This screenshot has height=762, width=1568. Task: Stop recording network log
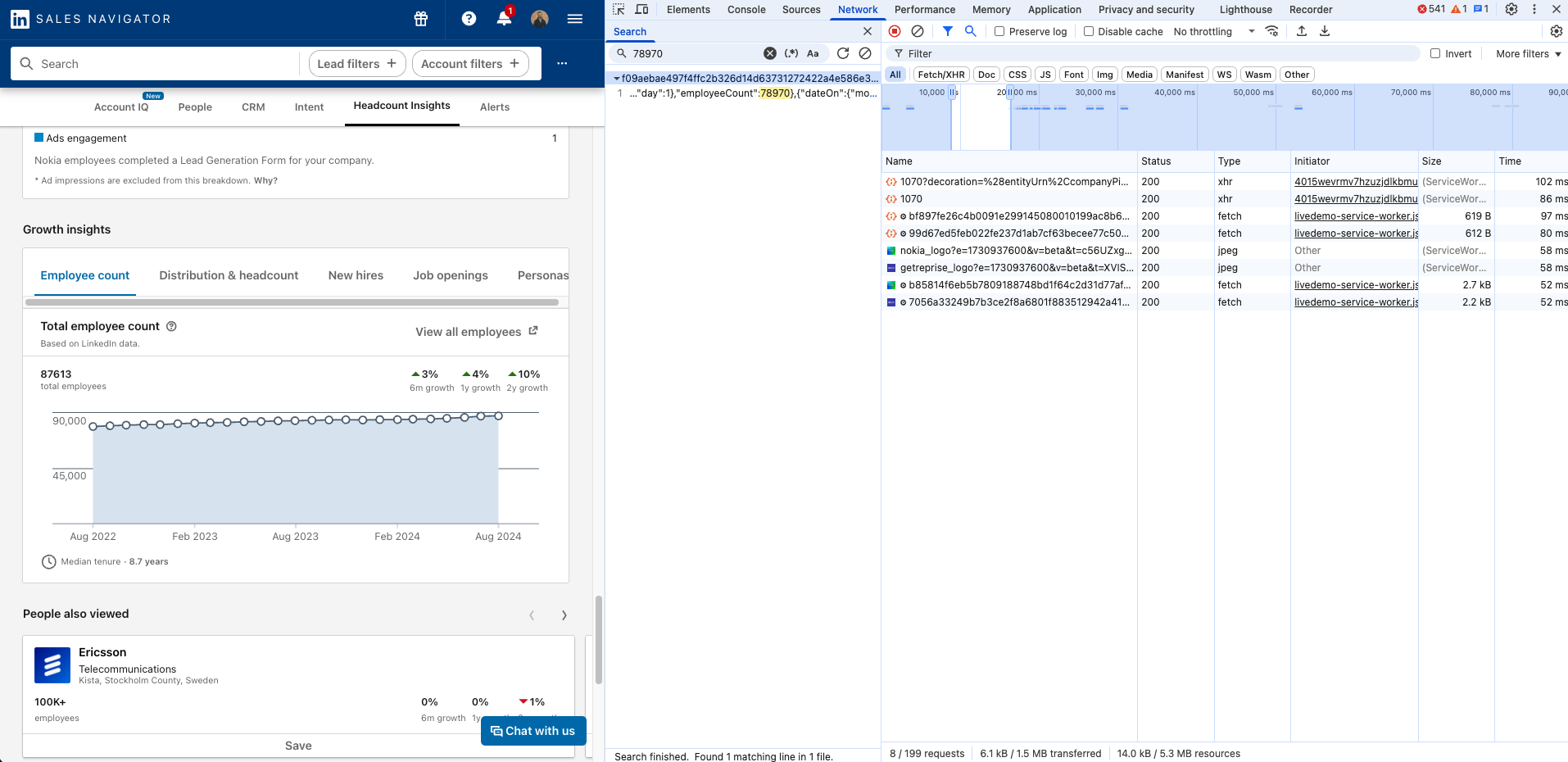[x=895, y=31]
